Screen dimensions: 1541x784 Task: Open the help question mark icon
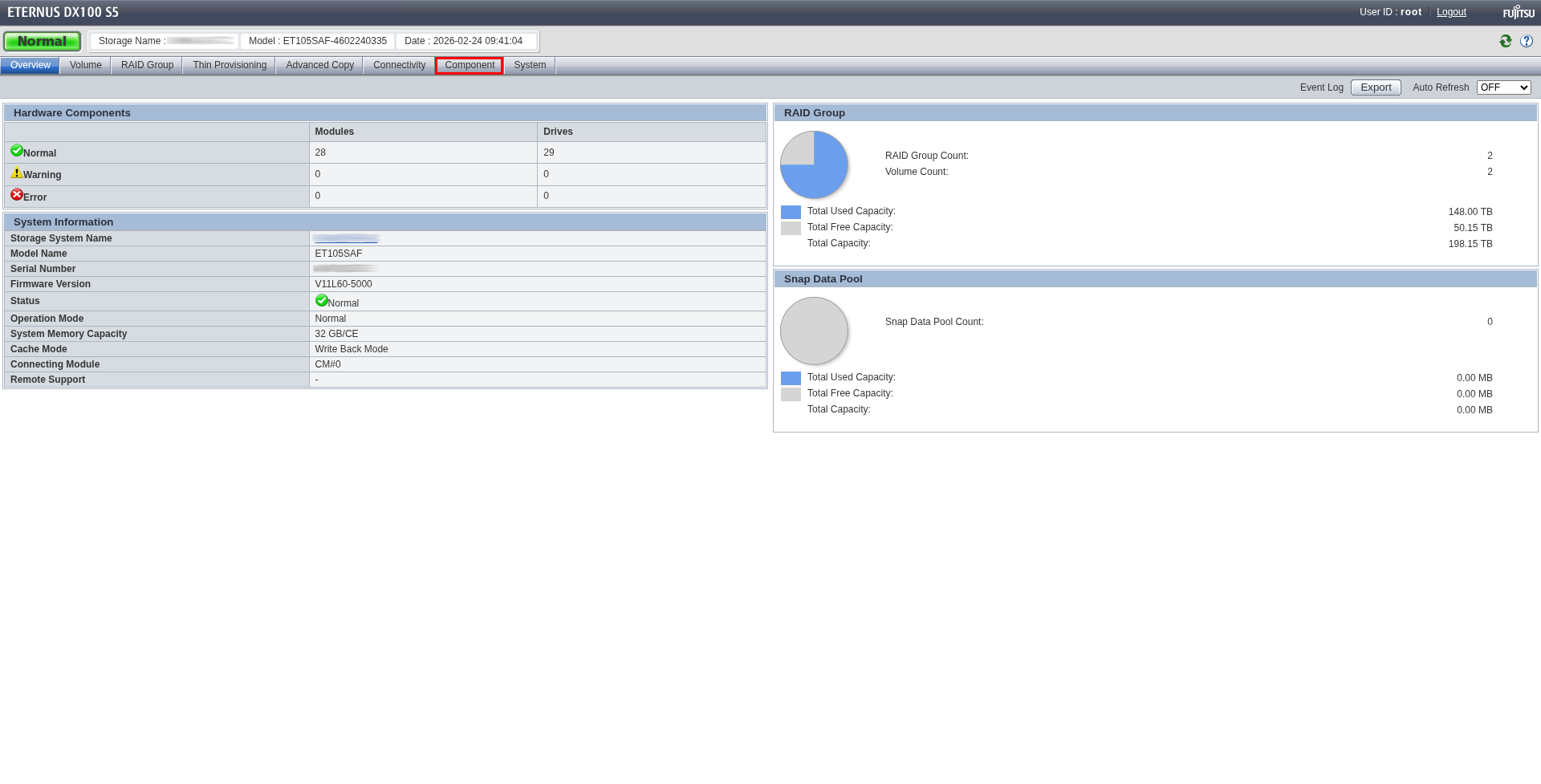[x=1527, y=41]
